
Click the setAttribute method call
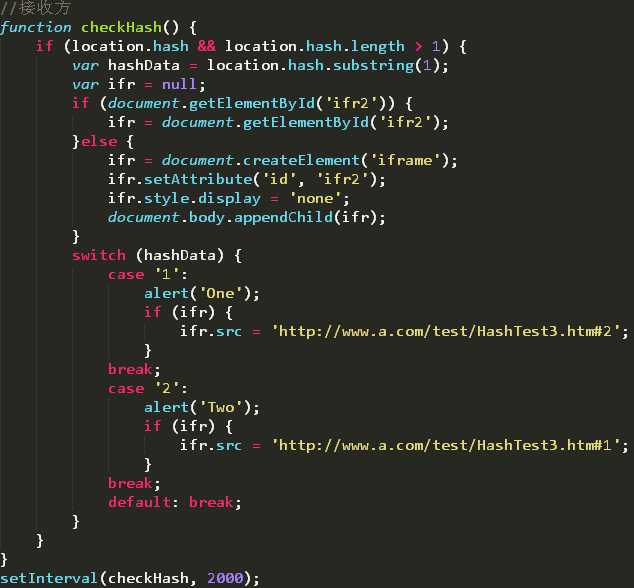[198, 179]
